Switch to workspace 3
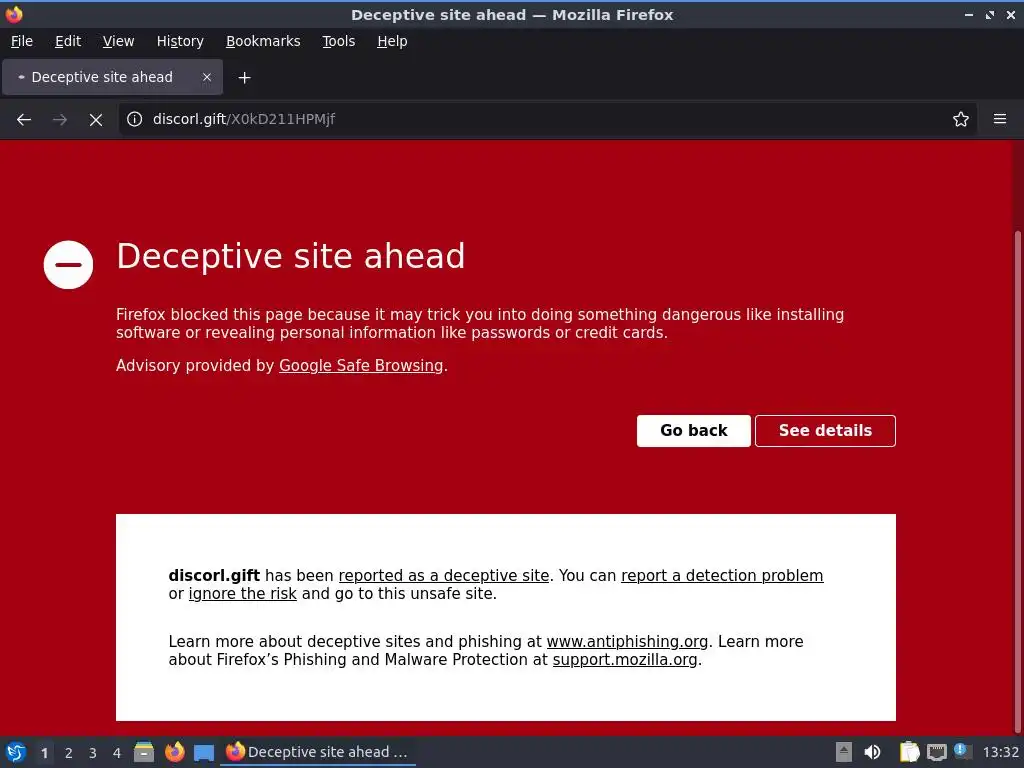This screenshot has width=1024, height=768. pos(93,753)
